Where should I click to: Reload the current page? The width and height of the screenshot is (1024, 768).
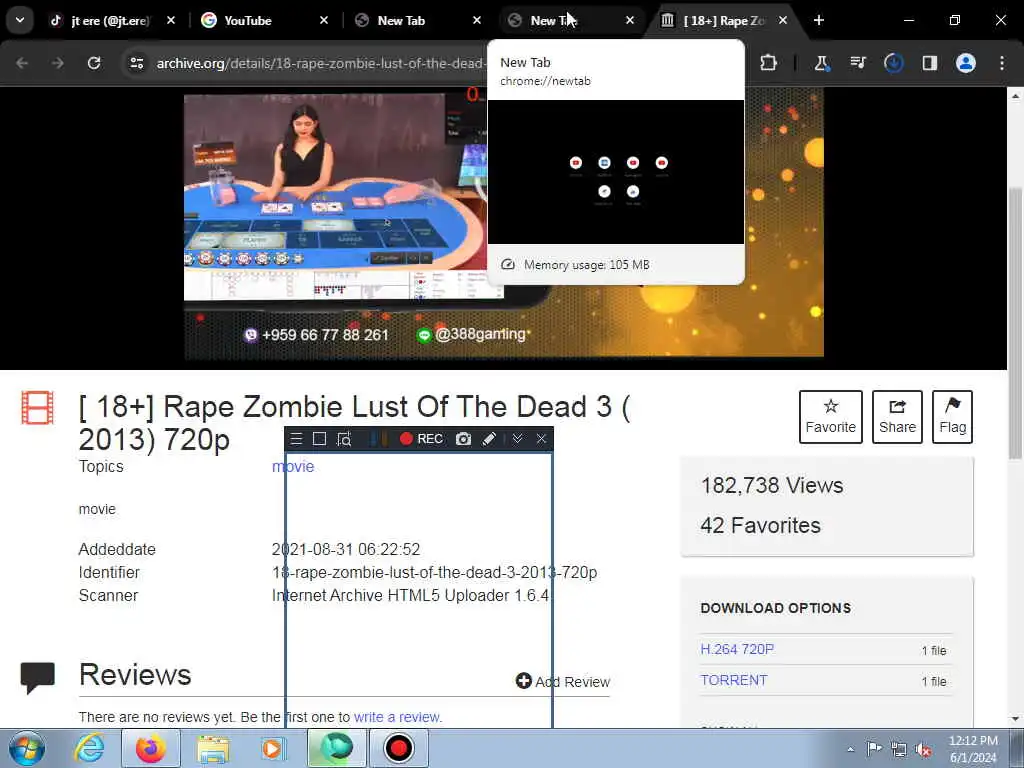(x=94, y=63)
